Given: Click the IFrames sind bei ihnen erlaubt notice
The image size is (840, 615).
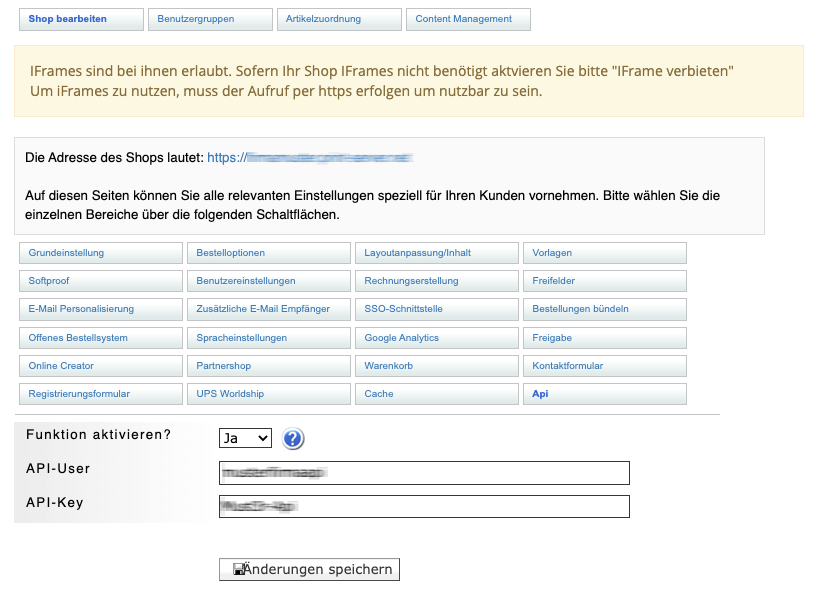Looking at the screenshot, I should click(x=409, y=81).
